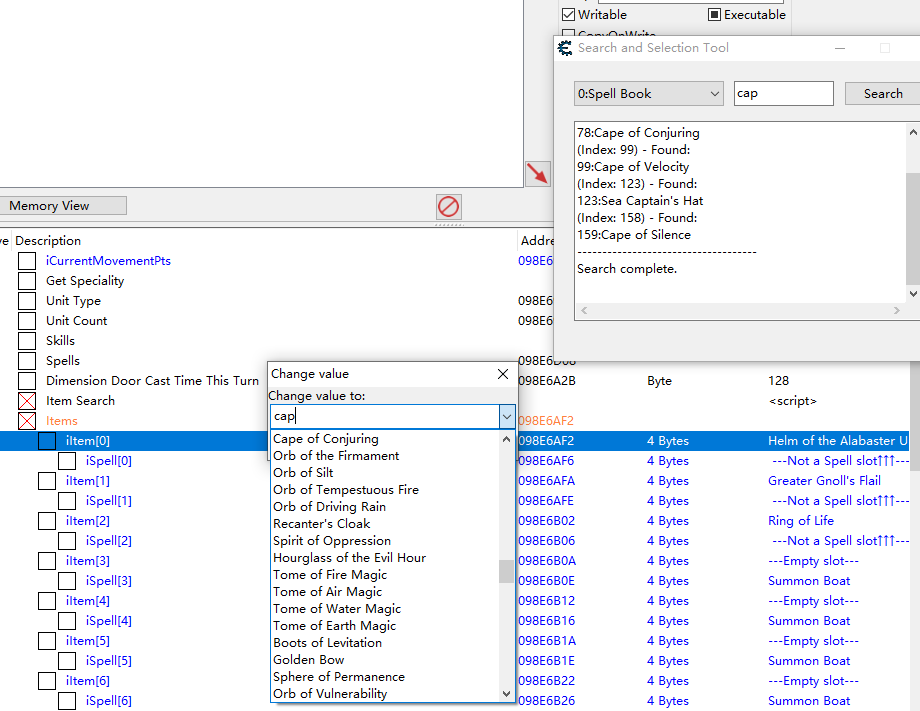Select the iSpell[0] tree entry
The width and height of the screenshot is (920, 711).
tap(108, 461)
